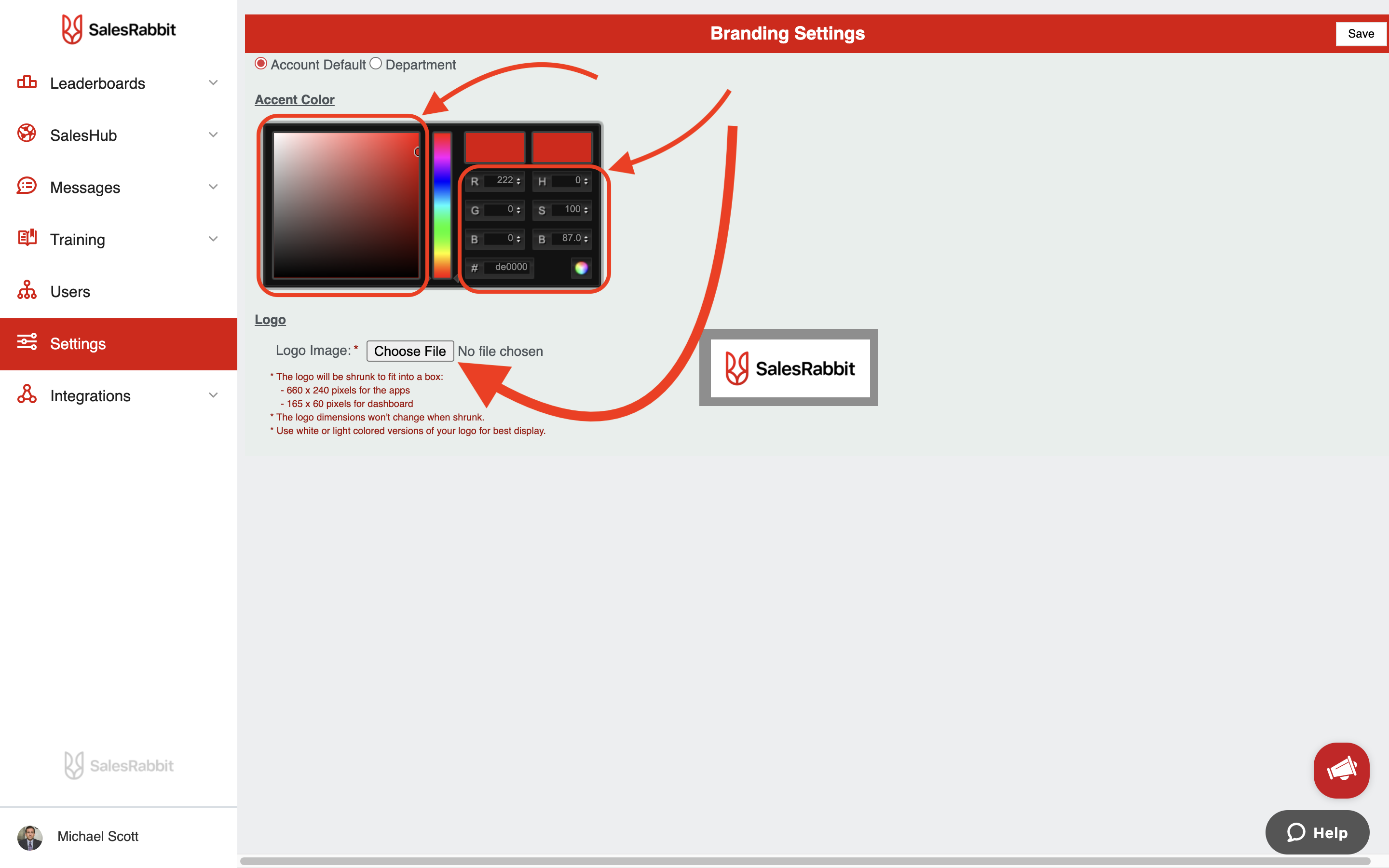Image resolution: width=1389 pixels, height=868 pixels.
Task: Click the S value 100 input field
Action: click(x=567, y=210)
